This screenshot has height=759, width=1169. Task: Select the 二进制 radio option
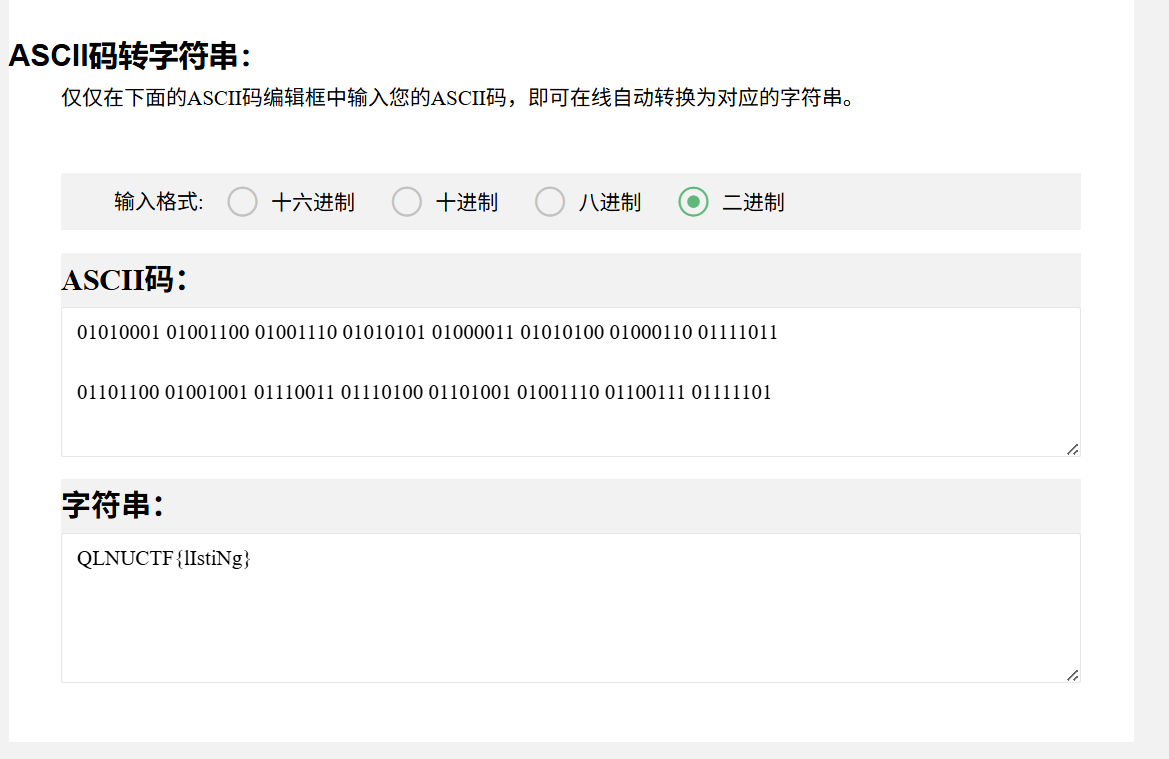click(693, 202)
